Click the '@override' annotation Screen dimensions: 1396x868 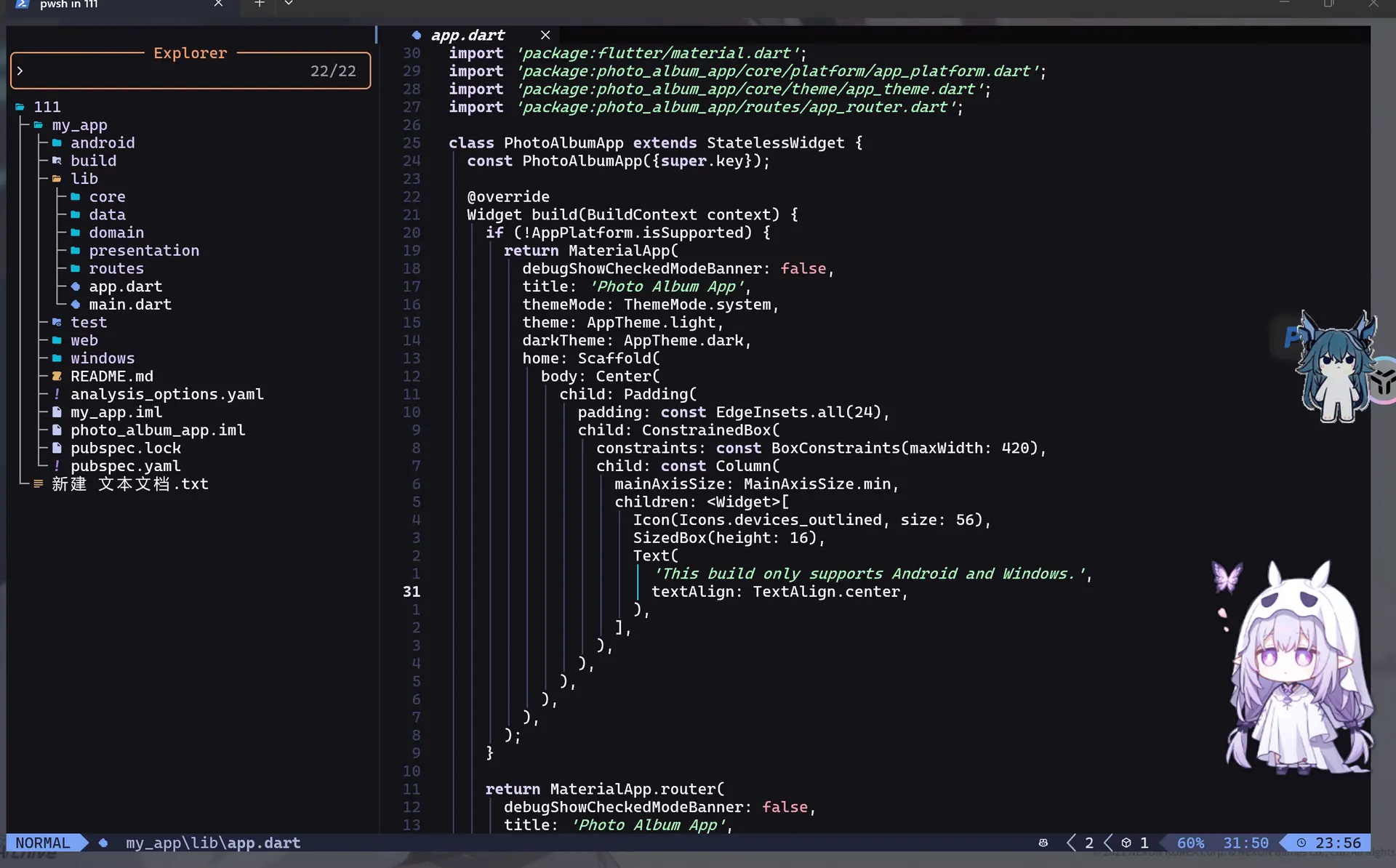coord(508,197)
